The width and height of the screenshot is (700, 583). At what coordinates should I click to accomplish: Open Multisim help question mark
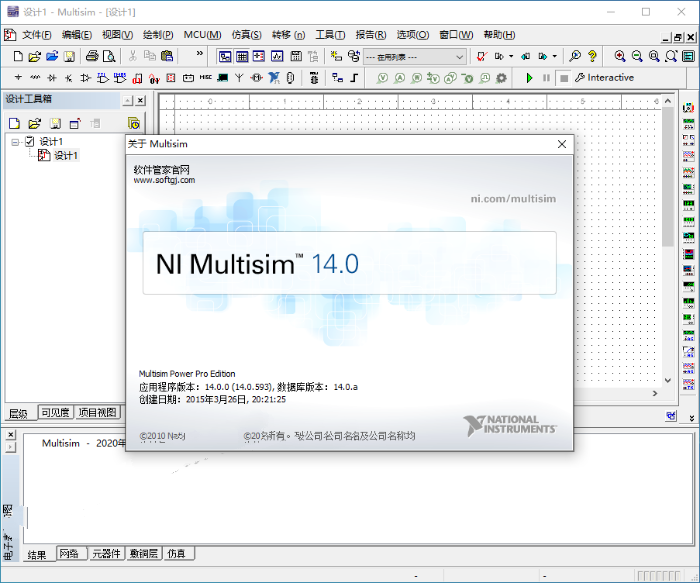coord(592,56)
